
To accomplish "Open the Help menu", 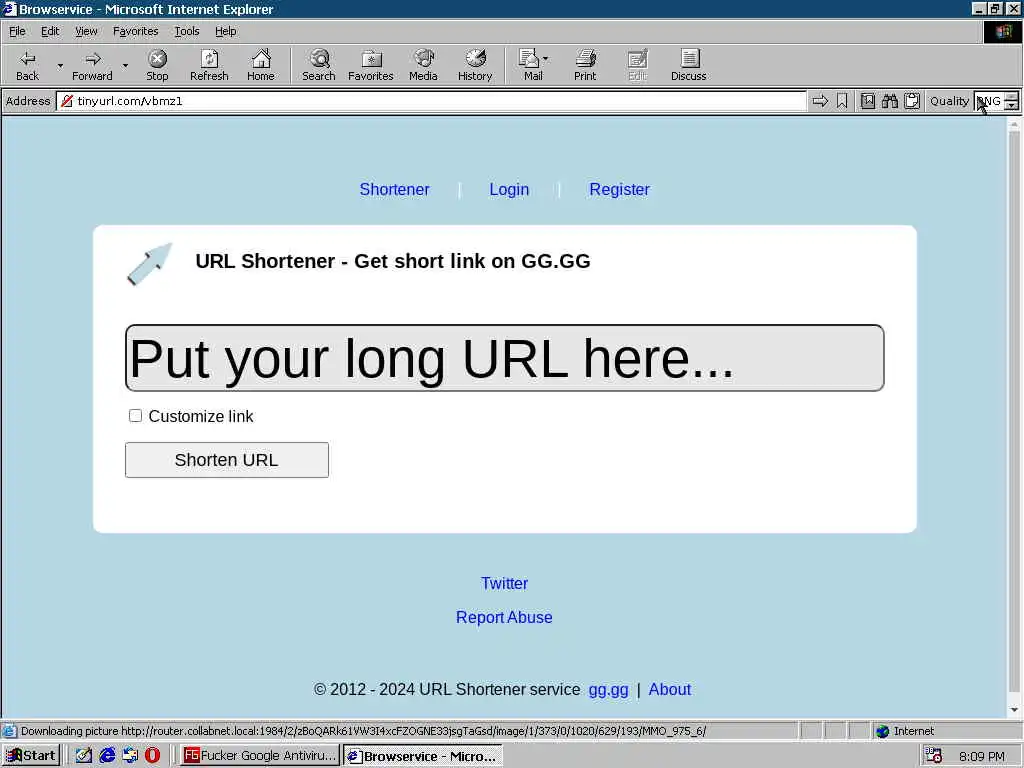I will coord(225,31).
